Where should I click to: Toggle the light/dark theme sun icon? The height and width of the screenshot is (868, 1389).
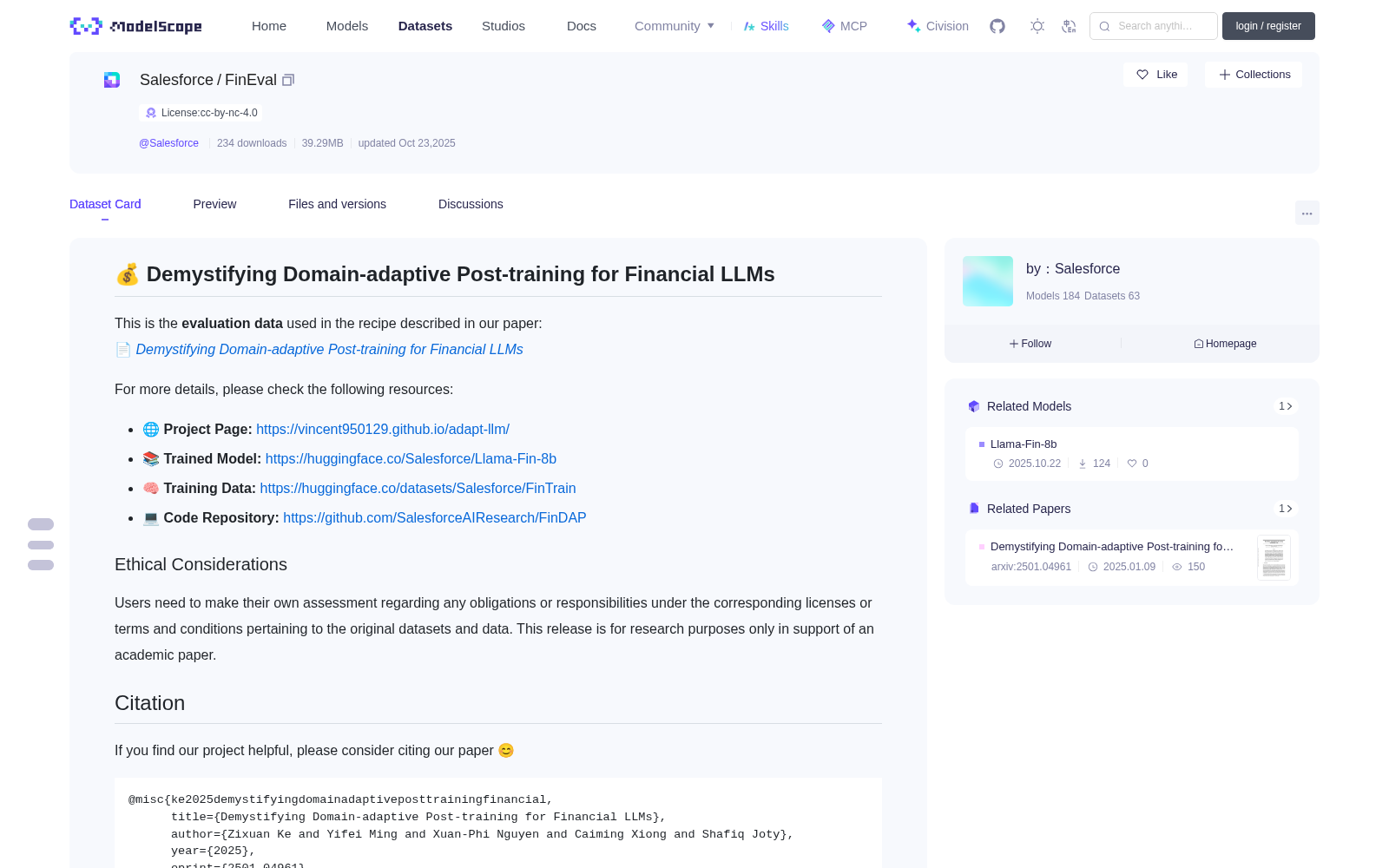[1037, 26]
